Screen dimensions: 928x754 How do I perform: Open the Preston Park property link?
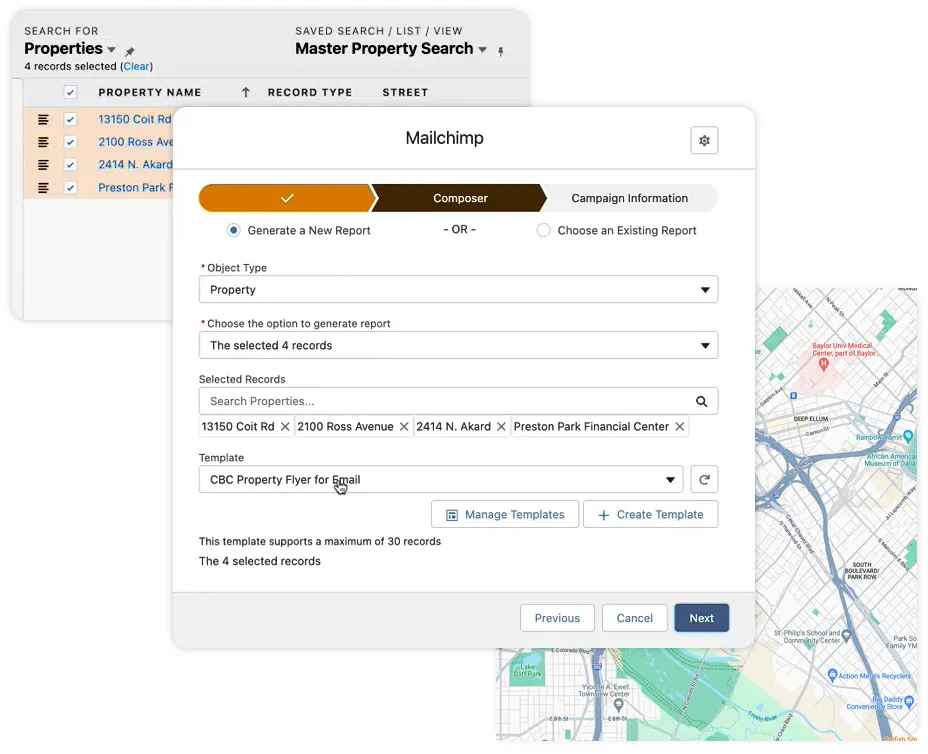pos(135,188)
